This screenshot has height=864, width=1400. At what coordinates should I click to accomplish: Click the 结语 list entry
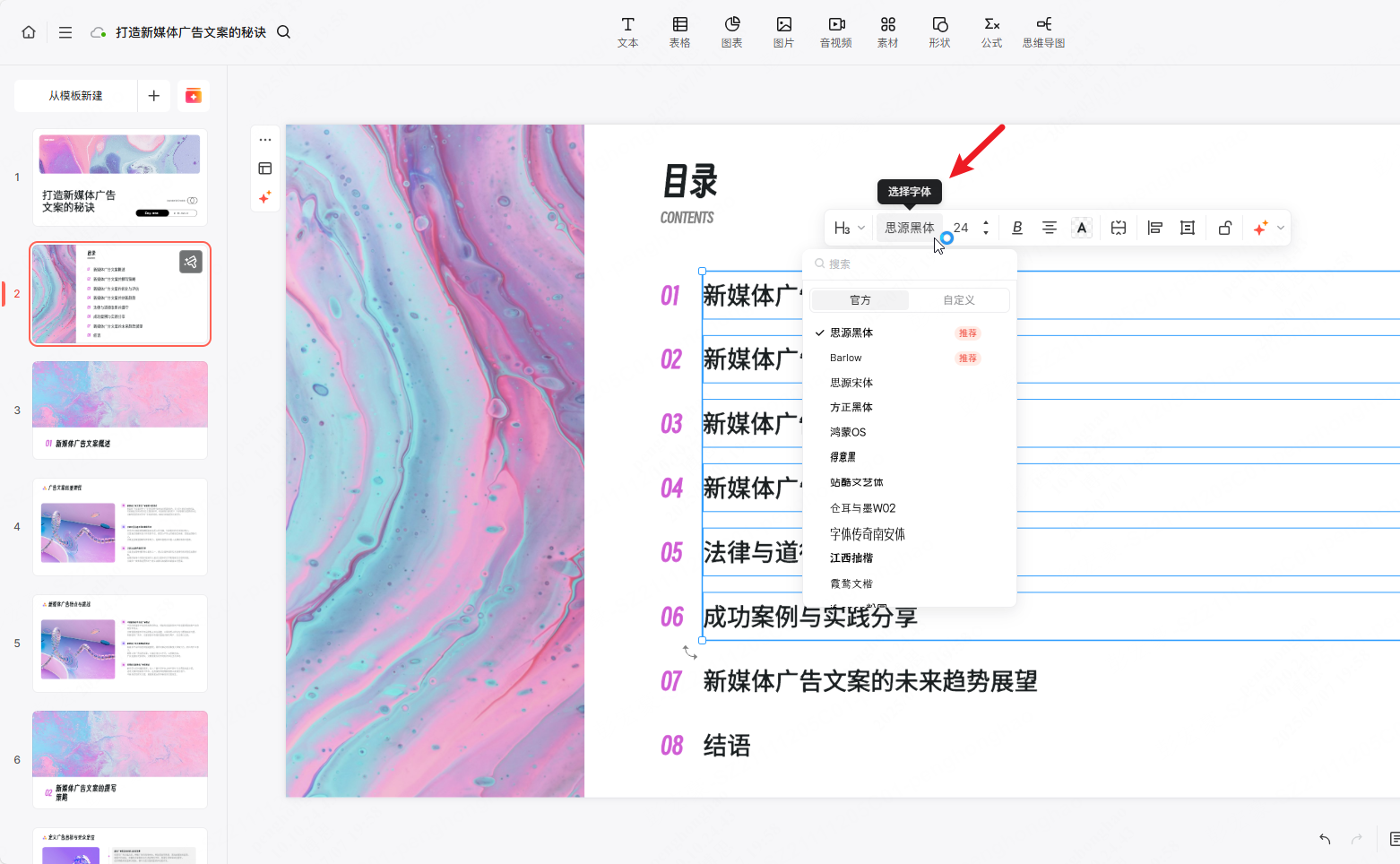pos(727,746)
